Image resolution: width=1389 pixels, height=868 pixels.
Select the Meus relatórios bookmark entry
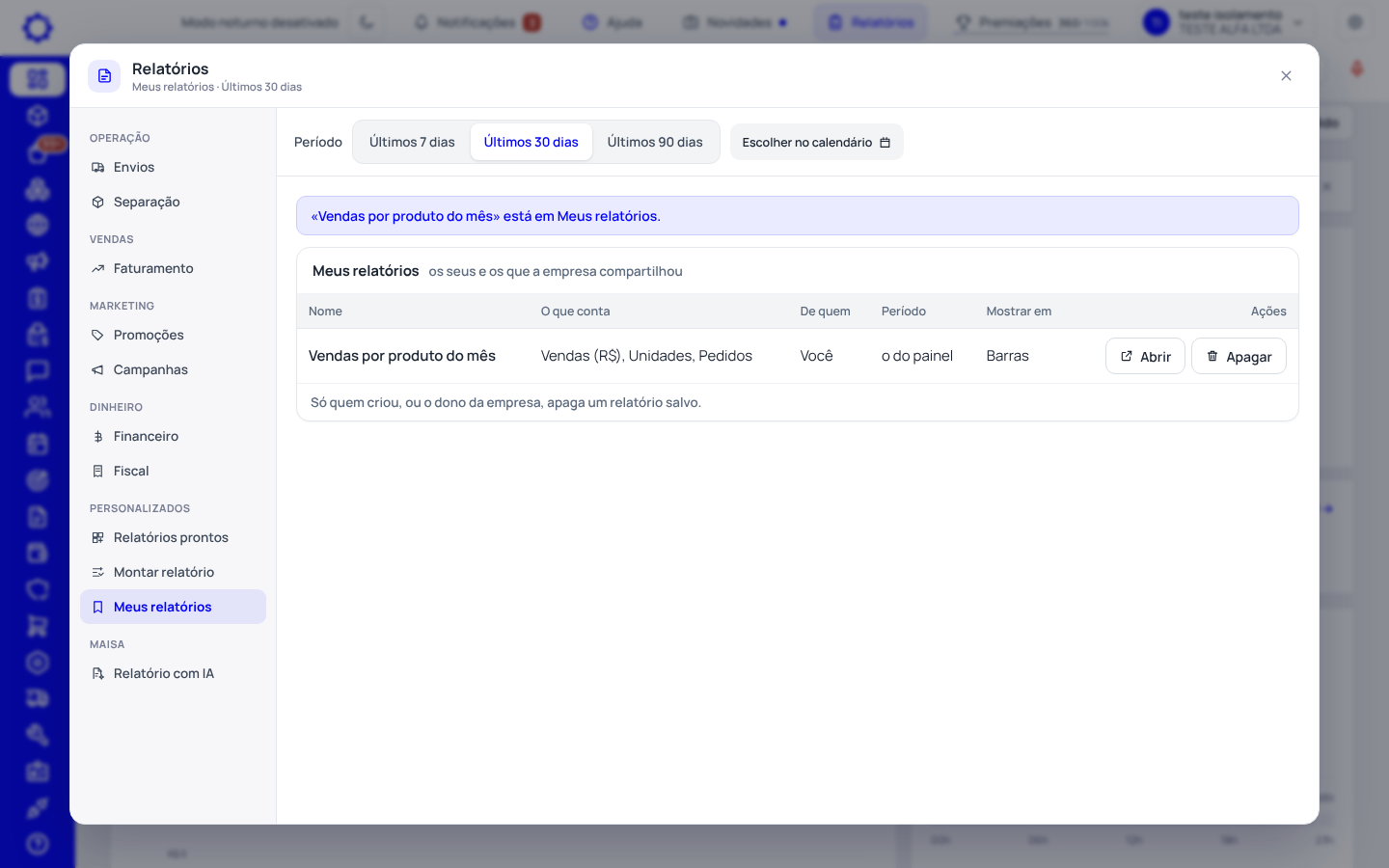[x=173, y=607]
